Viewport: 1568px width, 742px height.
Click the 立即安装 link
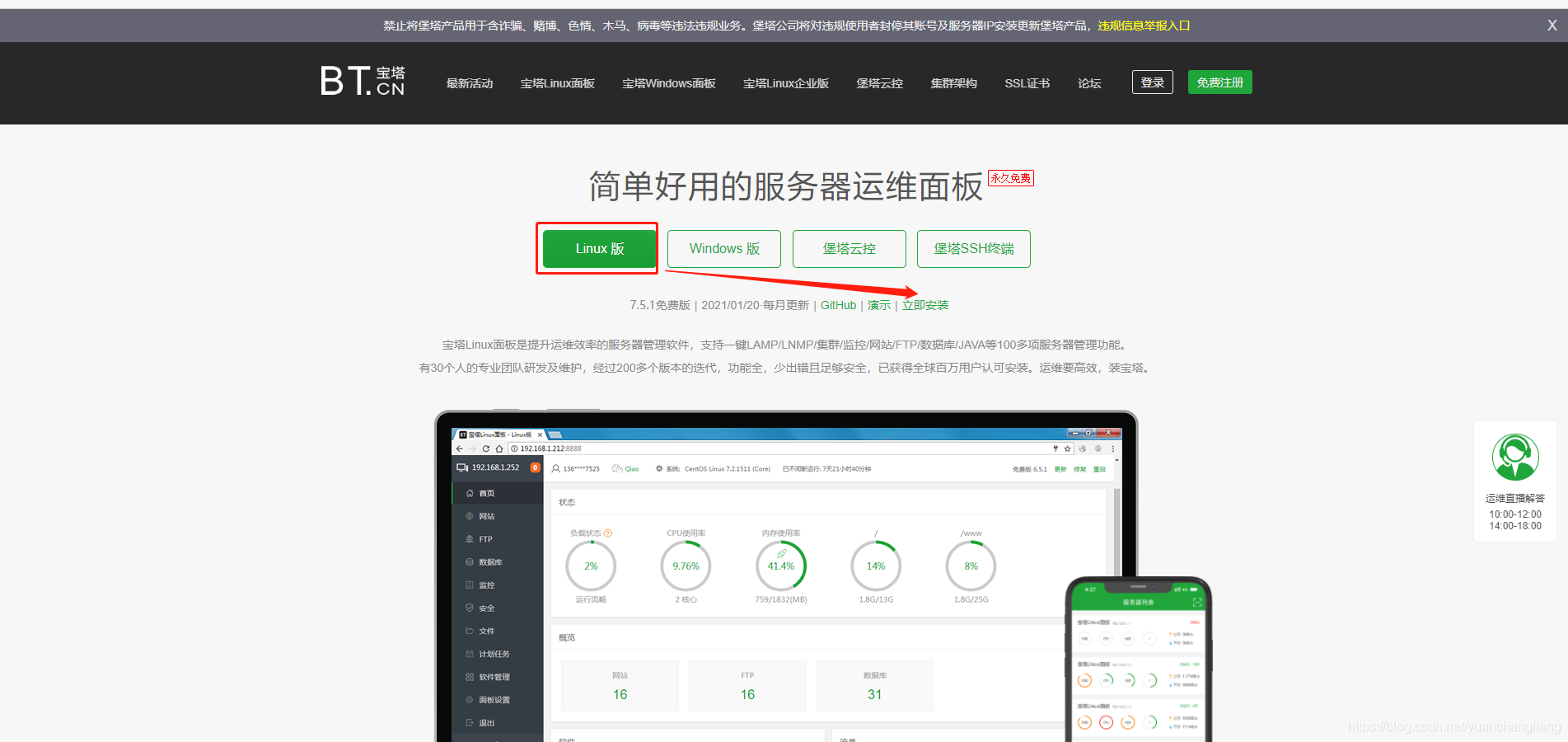(925, 305)
